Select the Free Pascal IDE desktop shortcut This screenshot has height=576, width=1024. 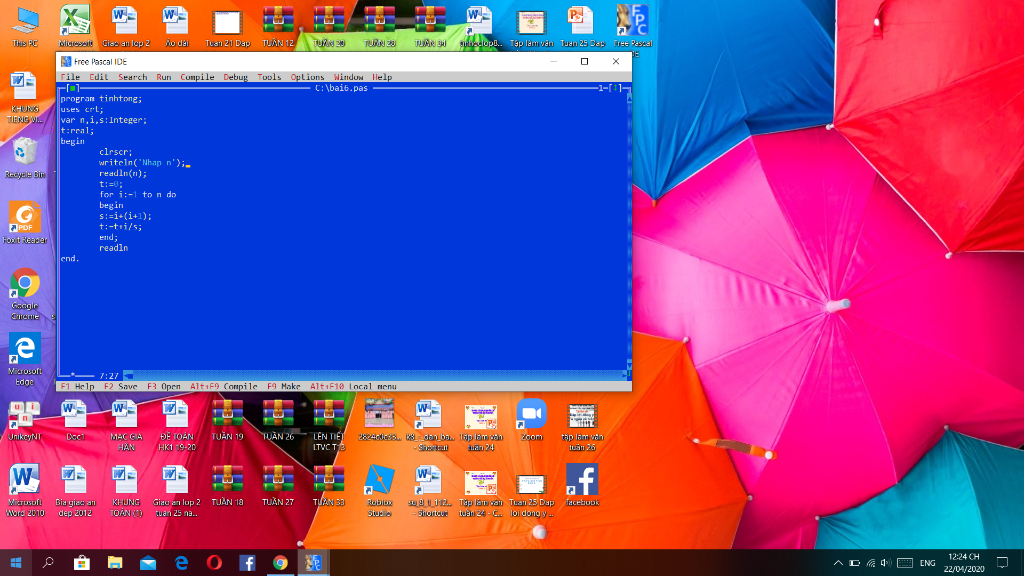click(x=633, y=29)
